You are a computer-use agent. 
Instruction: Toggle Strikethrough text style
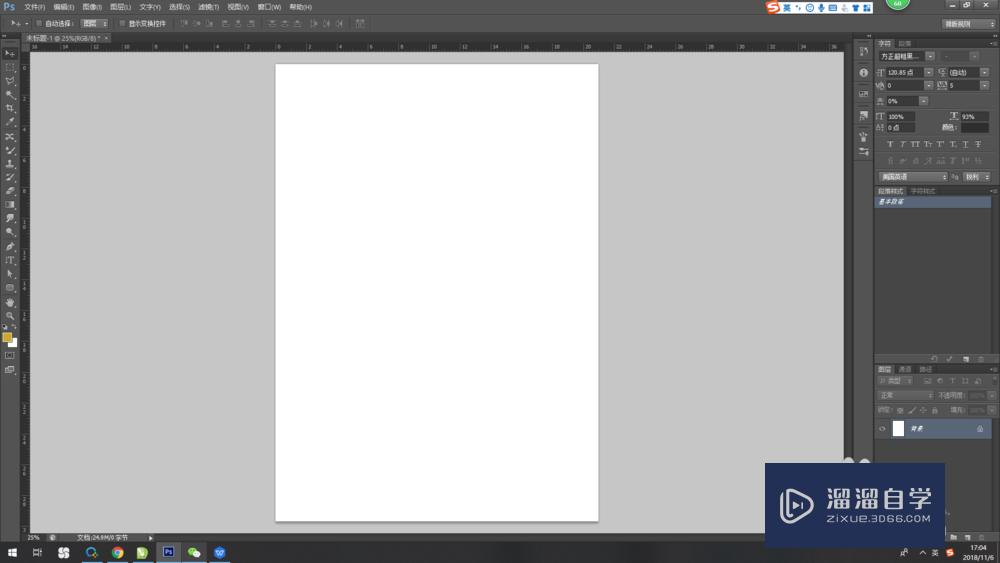coord(978,144)
